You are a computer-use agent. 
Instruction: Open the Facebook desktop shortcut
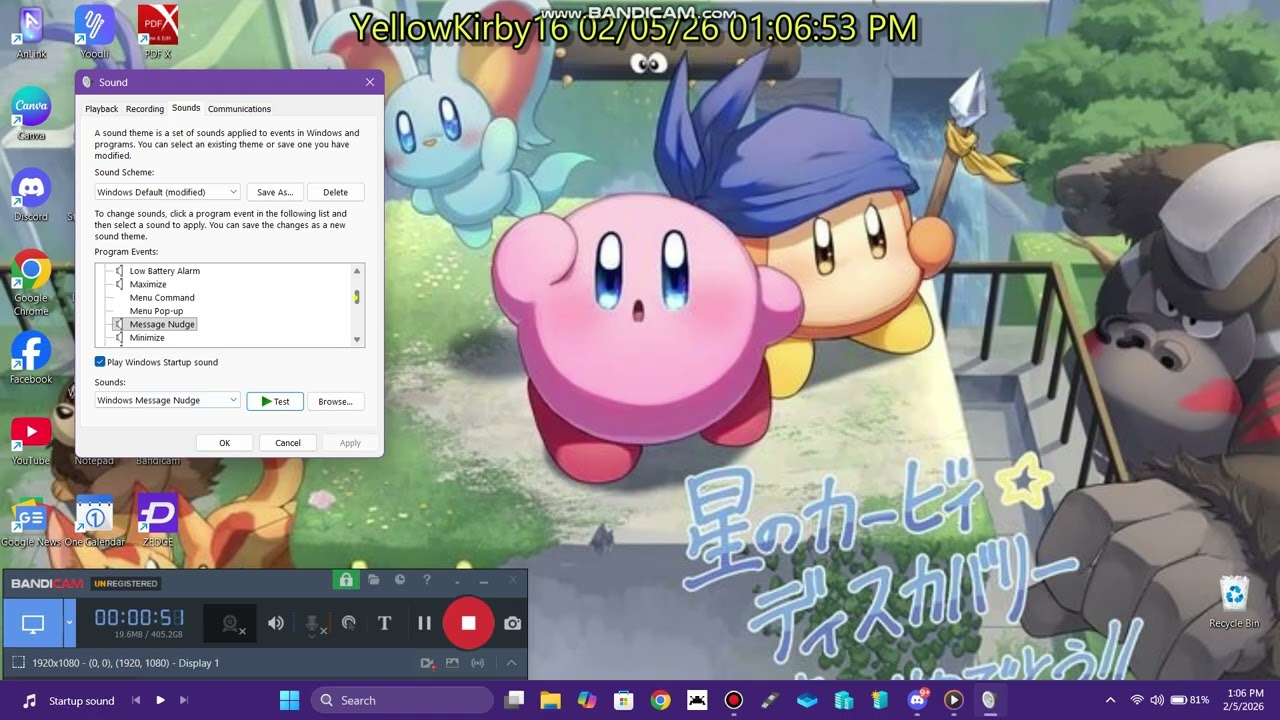(31, 358)
